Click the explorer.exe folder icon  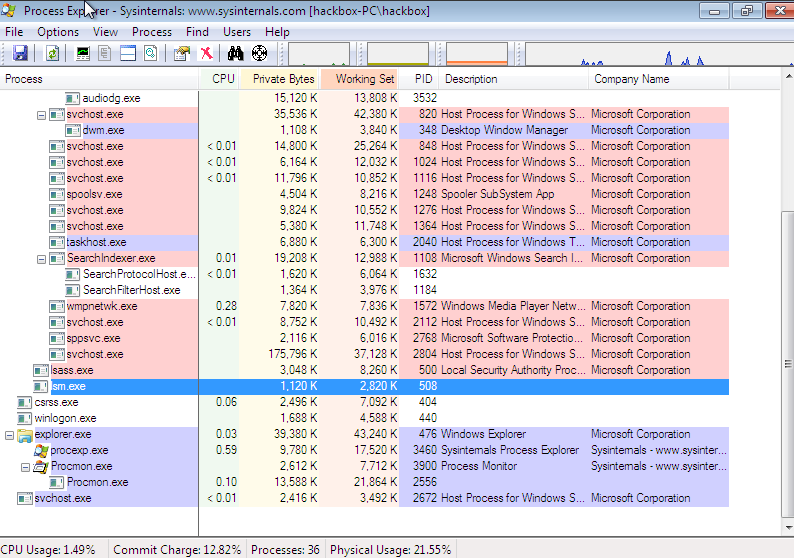click(25, 435)
